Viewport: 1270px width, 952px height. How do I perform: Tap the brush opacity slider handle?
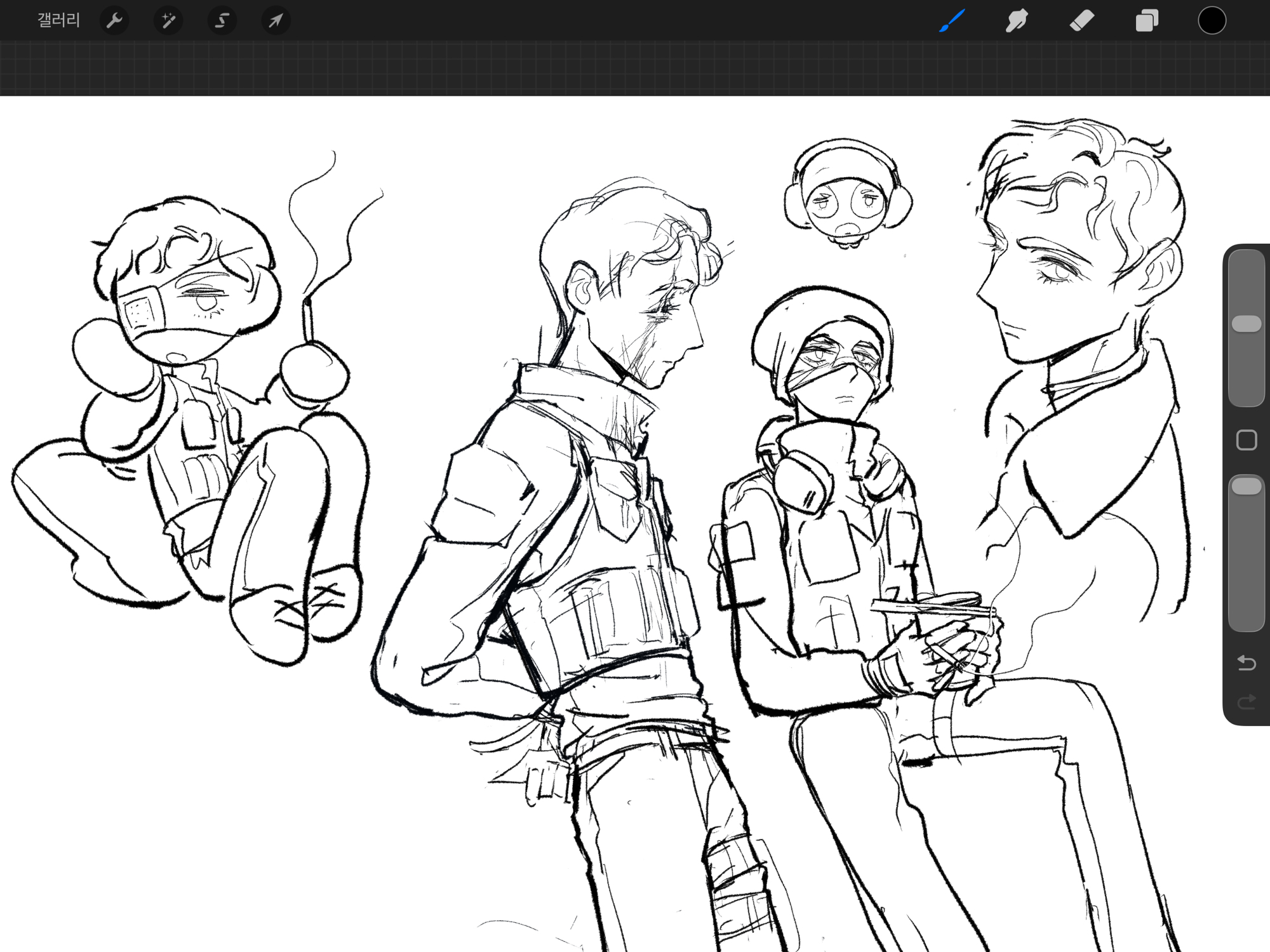coord(1247,486)
